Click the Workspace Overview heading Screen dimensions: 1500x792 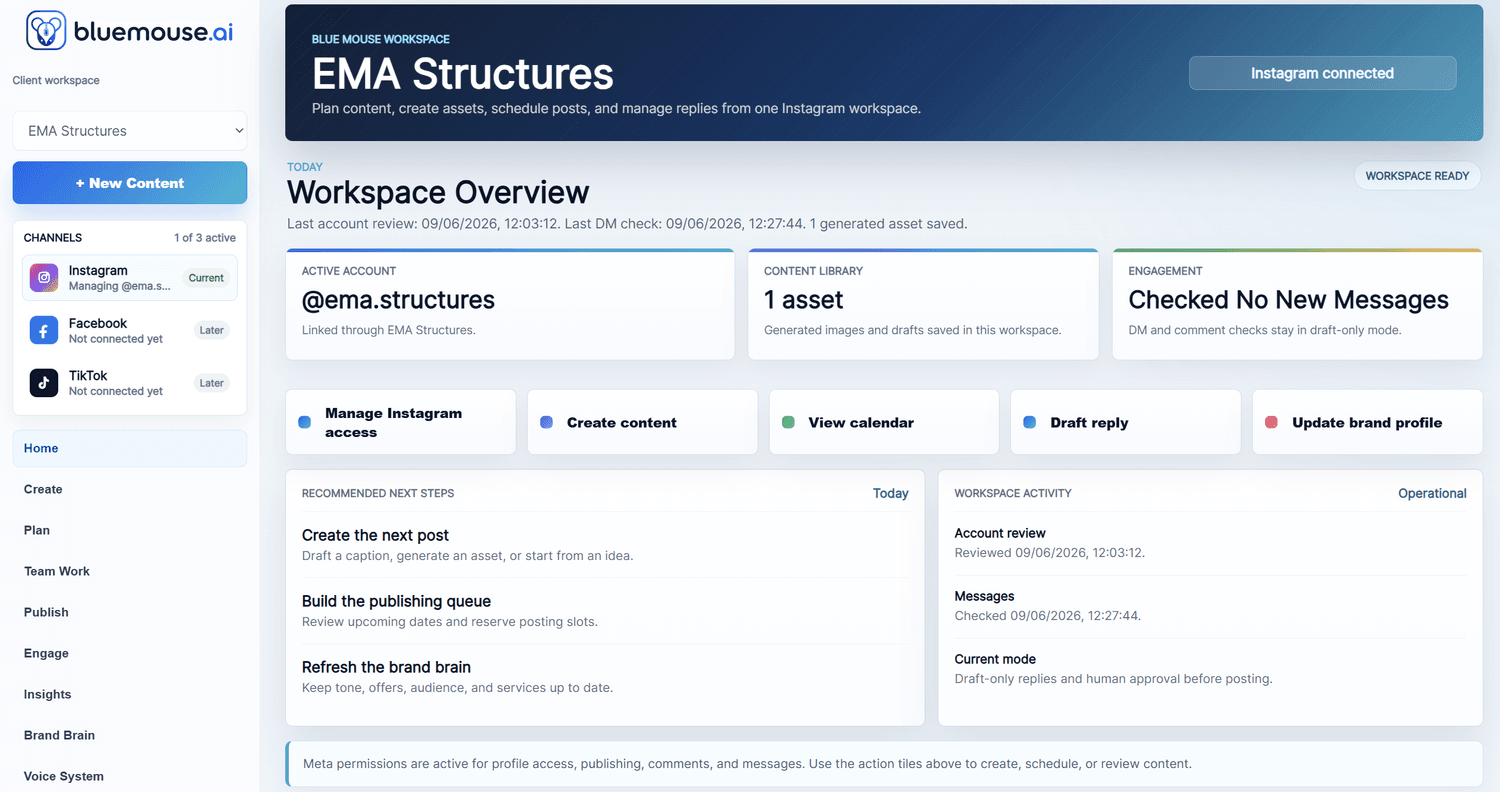438,192
